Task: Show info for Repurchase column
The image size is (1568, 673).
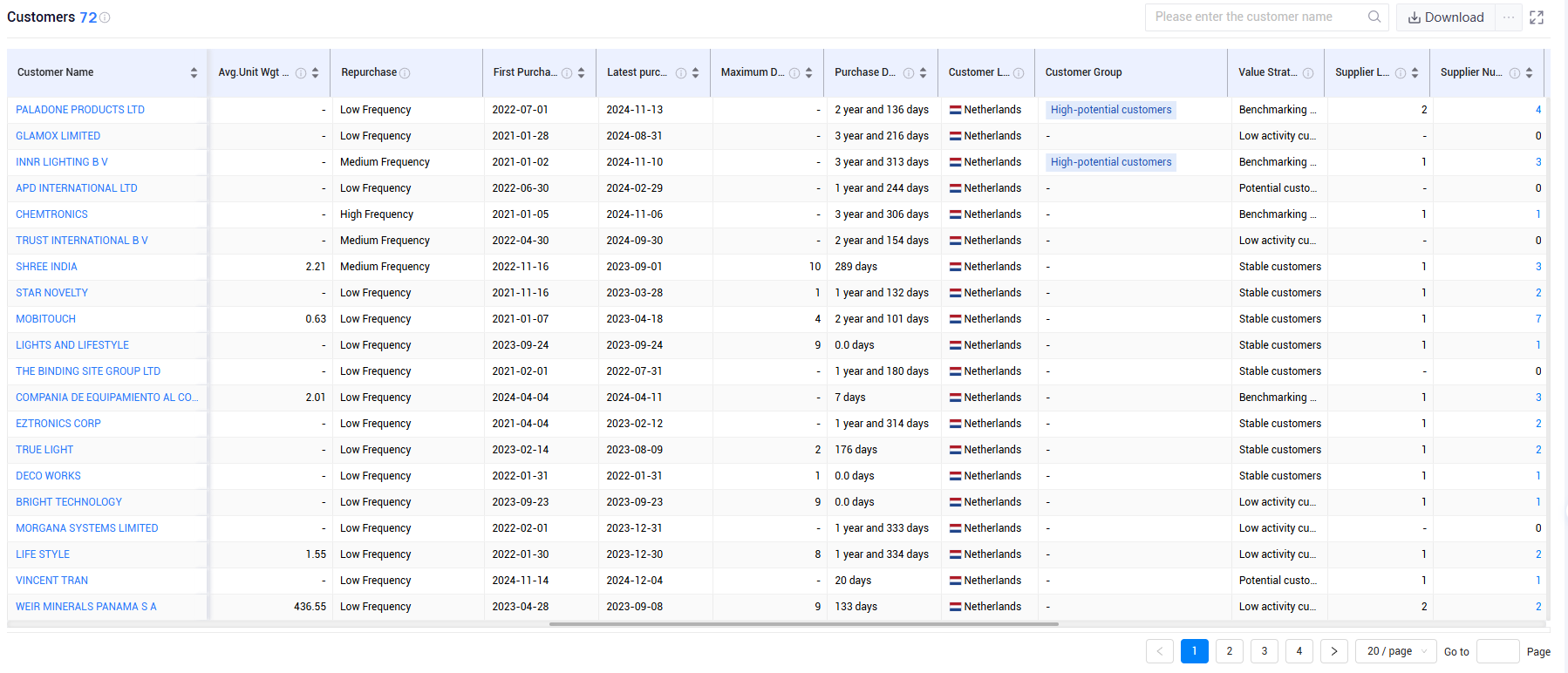Action: point(405,73)
